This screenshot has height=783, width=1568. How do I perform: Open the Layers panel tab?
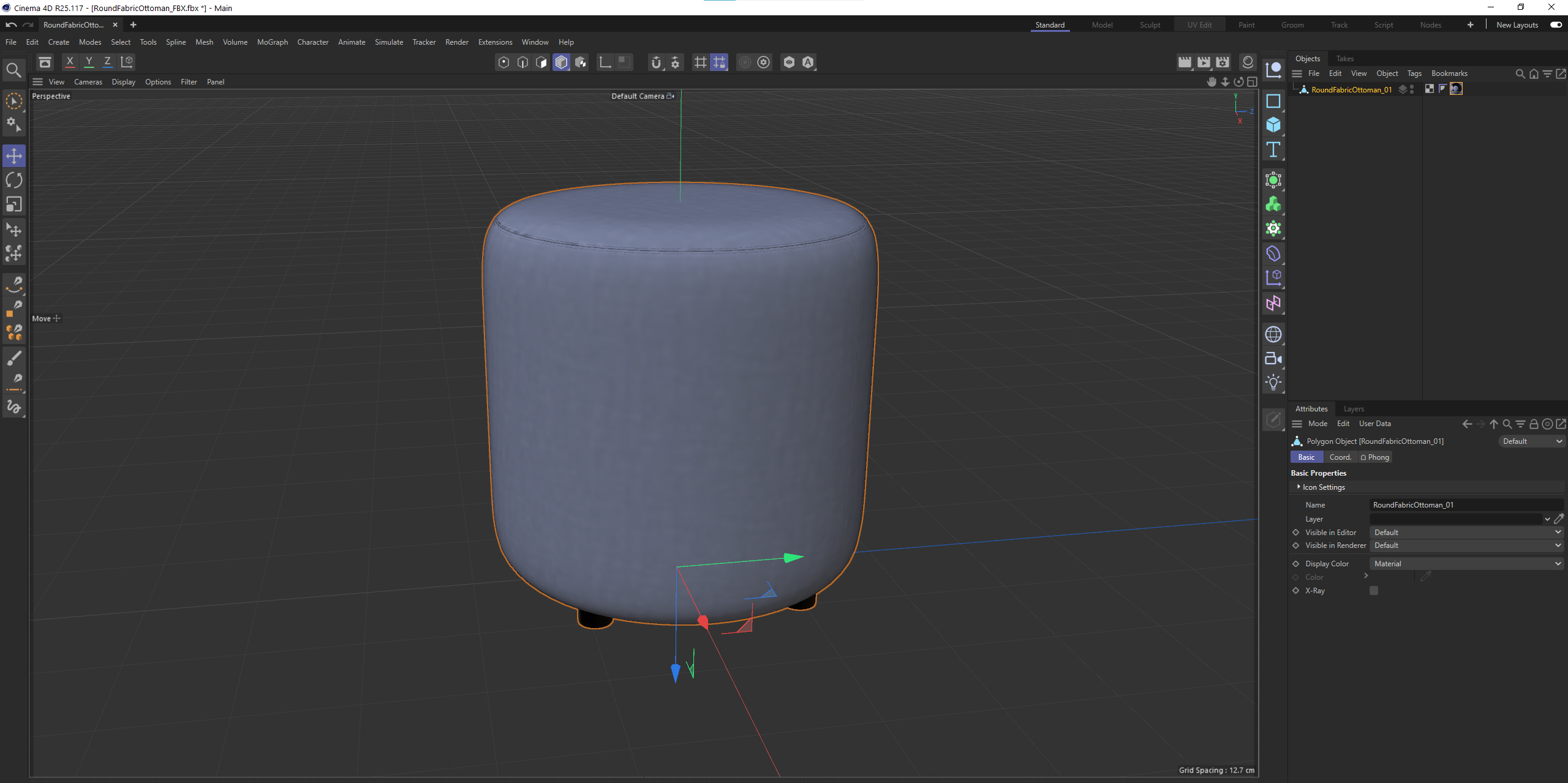[1354, 409]
